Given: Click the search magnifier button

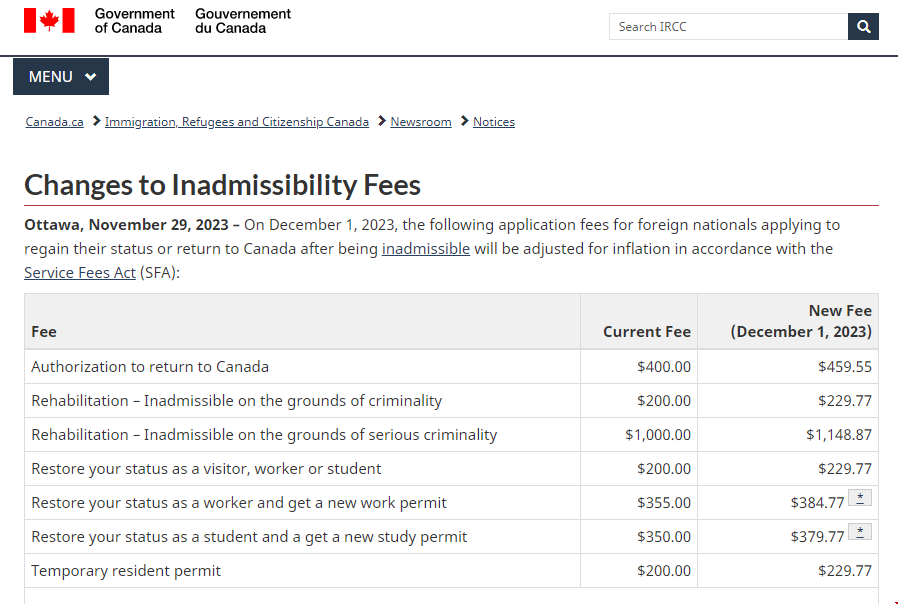Looking at the screenshot, I should click(863, 27).
